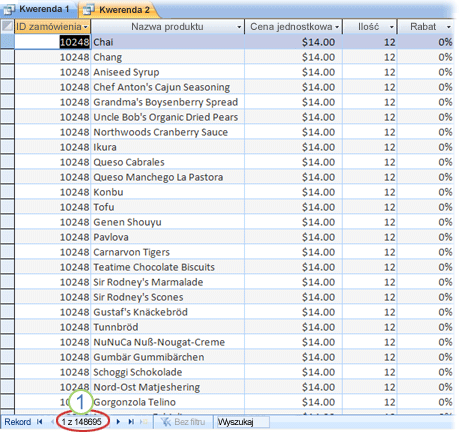The image size is (459, 432).
Task: Click the $14.00 price in Konbu row
Action: click(294, 192)
